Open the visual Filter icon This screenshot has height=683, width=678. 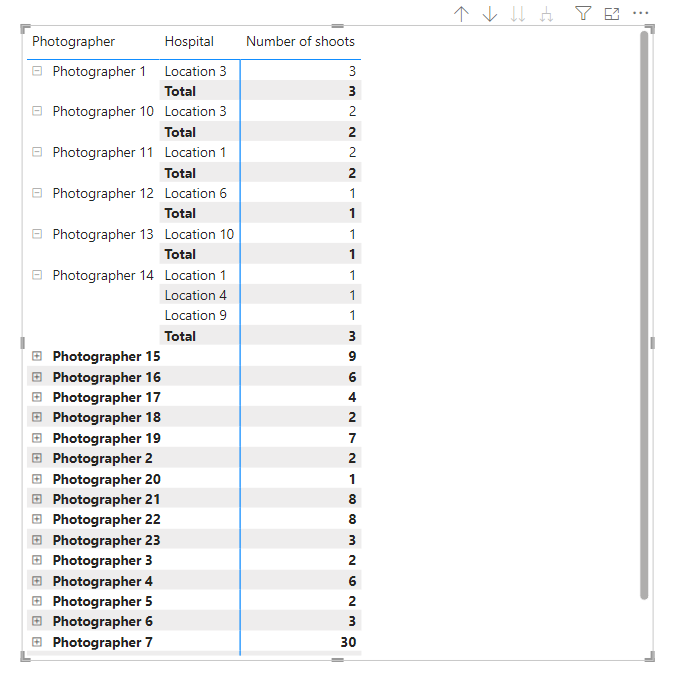(x=583, y=14)
